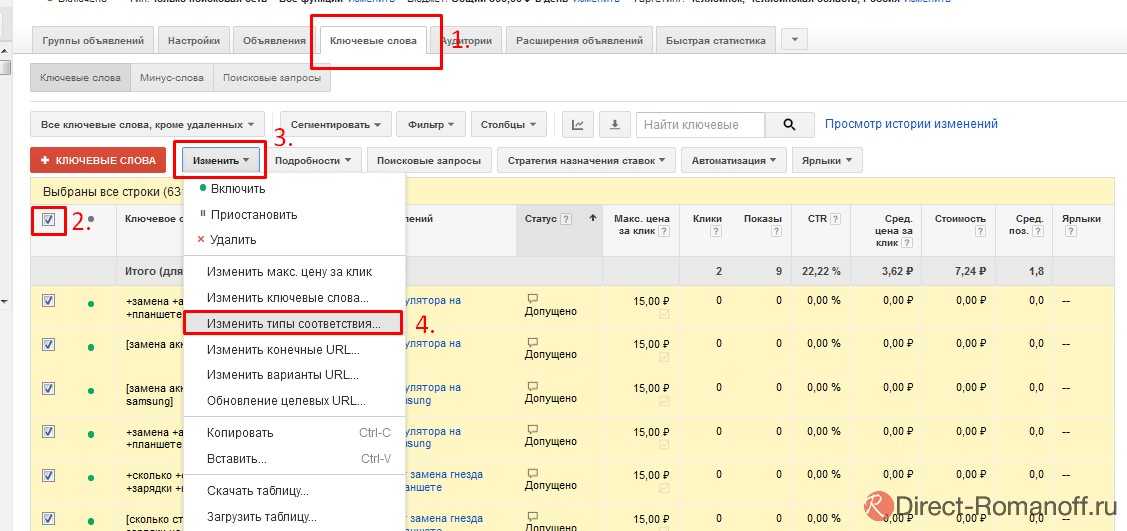Open the Расширения объявлений tab

coord(579,40)
